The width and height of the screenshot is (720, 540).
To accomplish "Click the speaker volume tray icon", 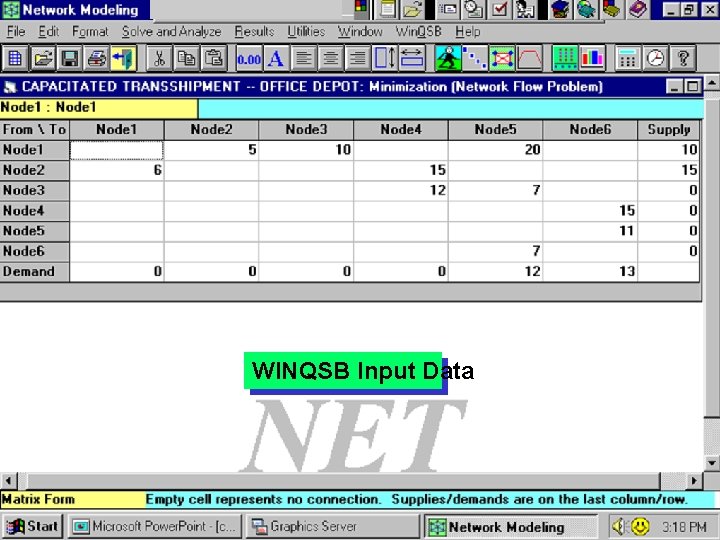I will [619, 526].
